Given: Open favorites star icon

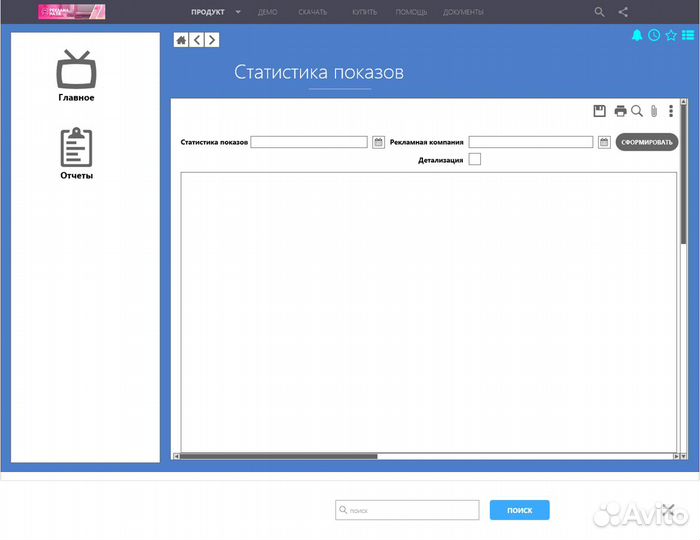Looking at the screenshot, I should pyautogui.click(x=671, y=35).
